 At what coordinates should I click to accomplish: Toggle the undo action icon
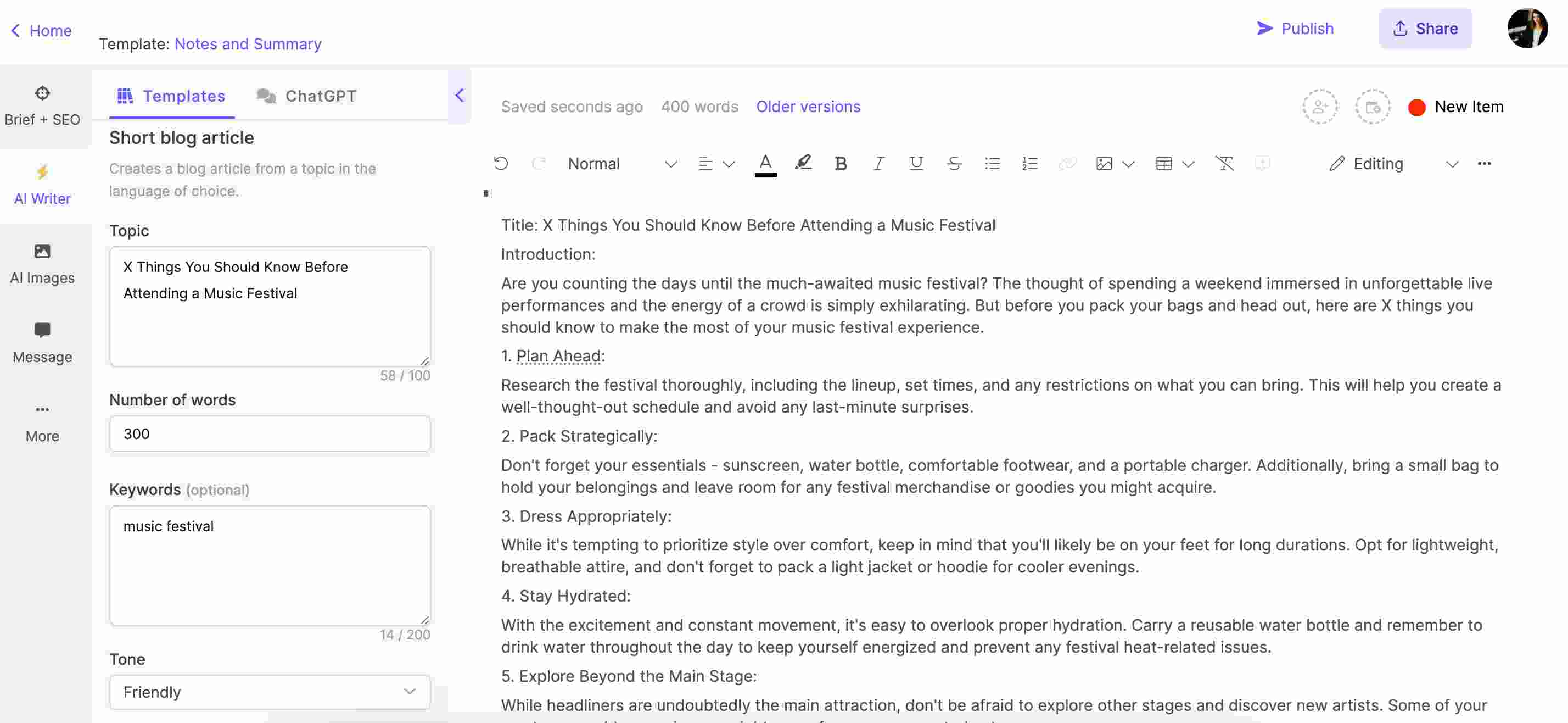(x=500, y=162)
